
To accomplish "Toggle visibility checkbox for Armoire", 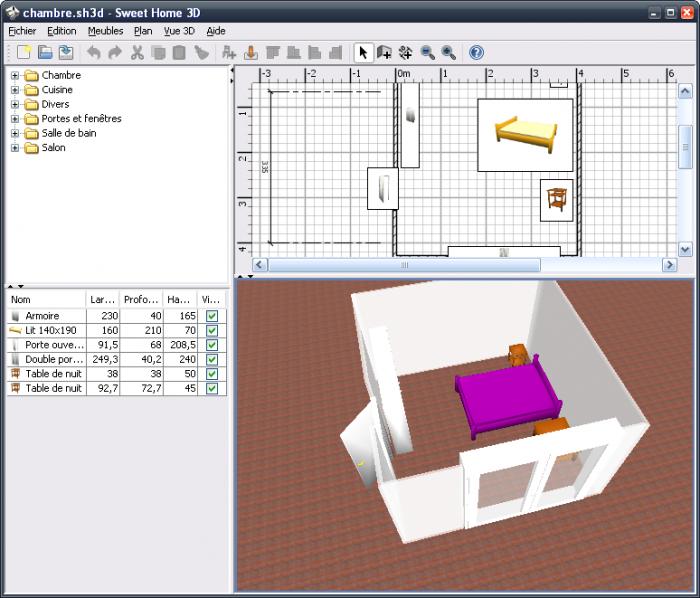I will click(211, 316).
